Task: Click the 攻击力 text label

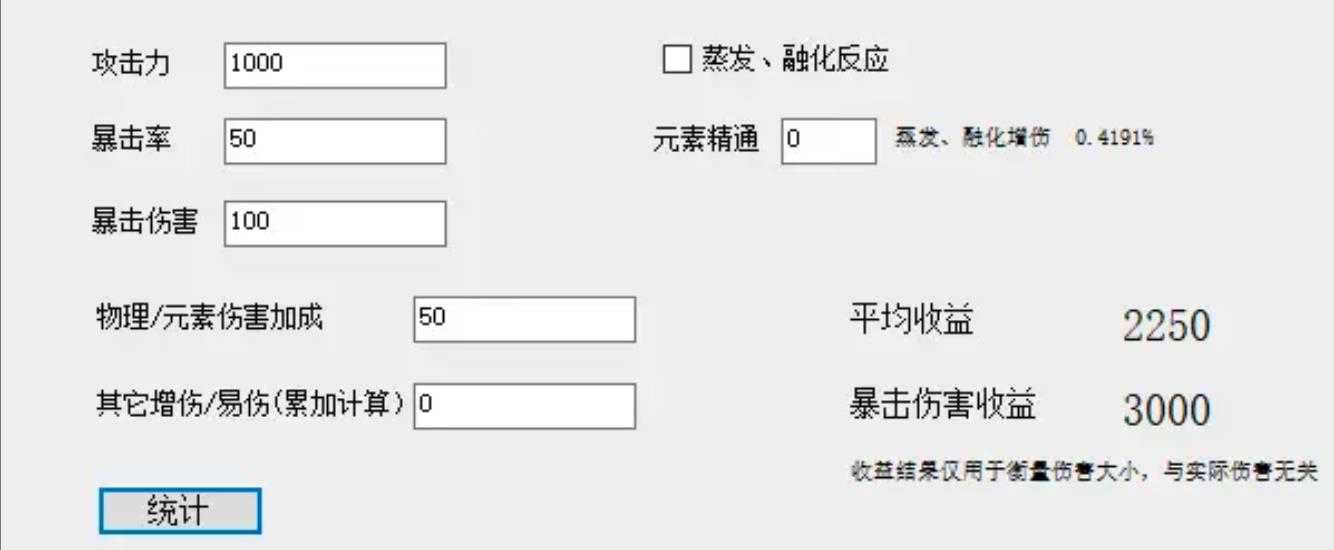Action: tap(130, 64)
